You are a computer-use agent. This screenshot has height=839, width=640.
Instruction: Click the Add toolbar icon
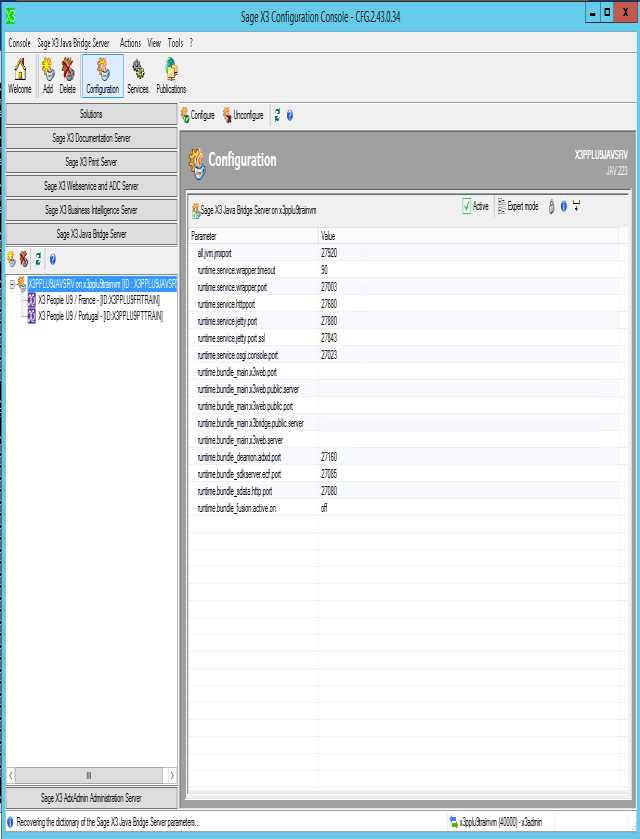coord(47,70)
